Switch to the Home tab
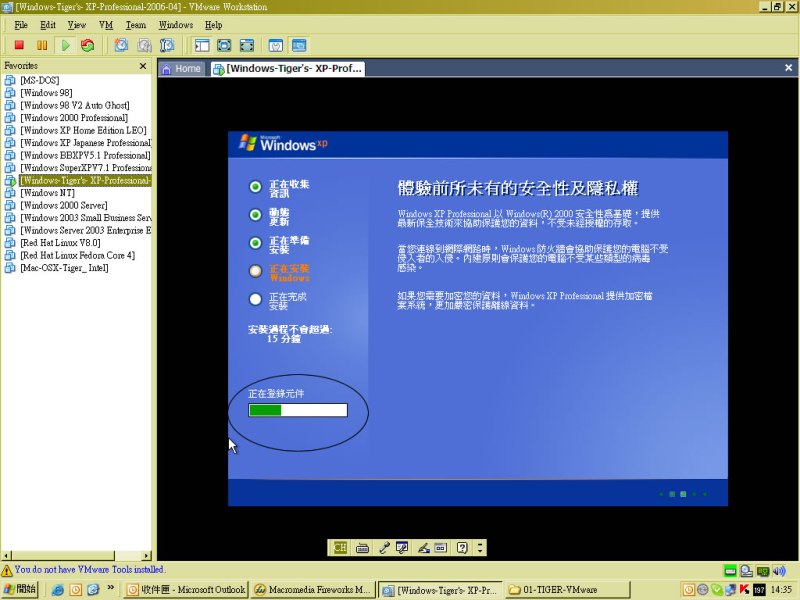This screenshot has width=800, height=600. coord(181,68)
